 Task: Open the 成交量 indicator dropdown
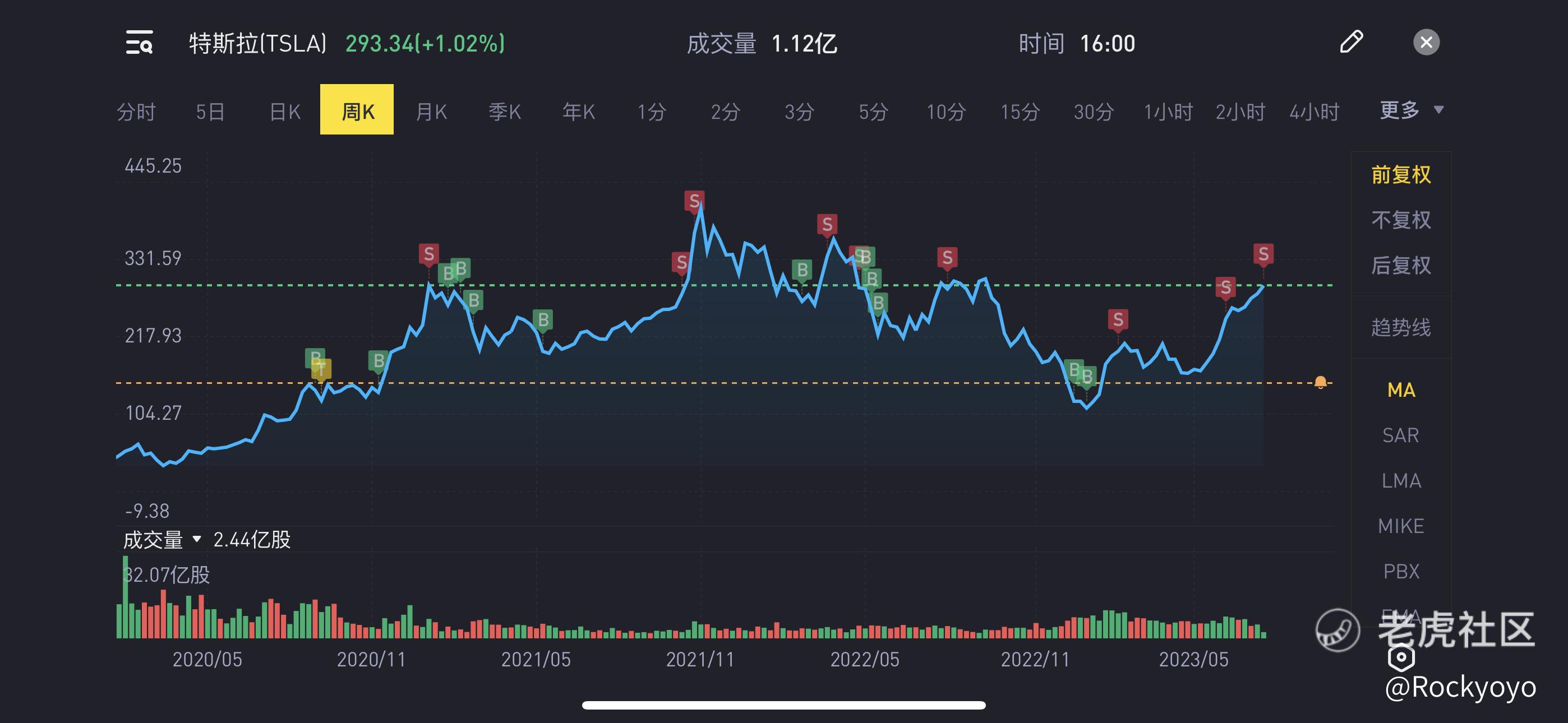[x=162, y=540]
